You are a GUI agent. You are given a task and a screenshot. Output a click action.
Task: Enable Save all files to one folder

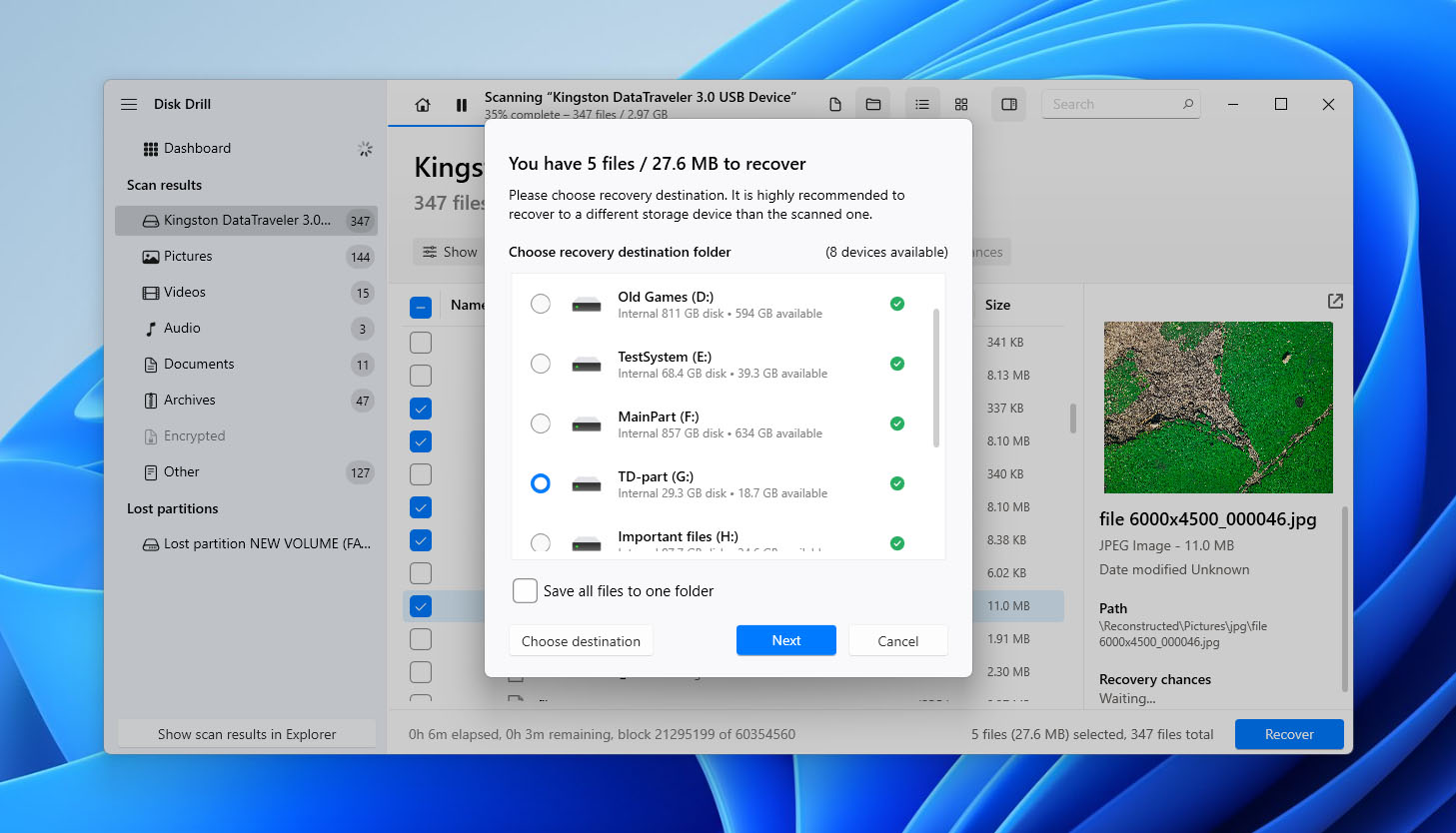click(x=525, y=590)
